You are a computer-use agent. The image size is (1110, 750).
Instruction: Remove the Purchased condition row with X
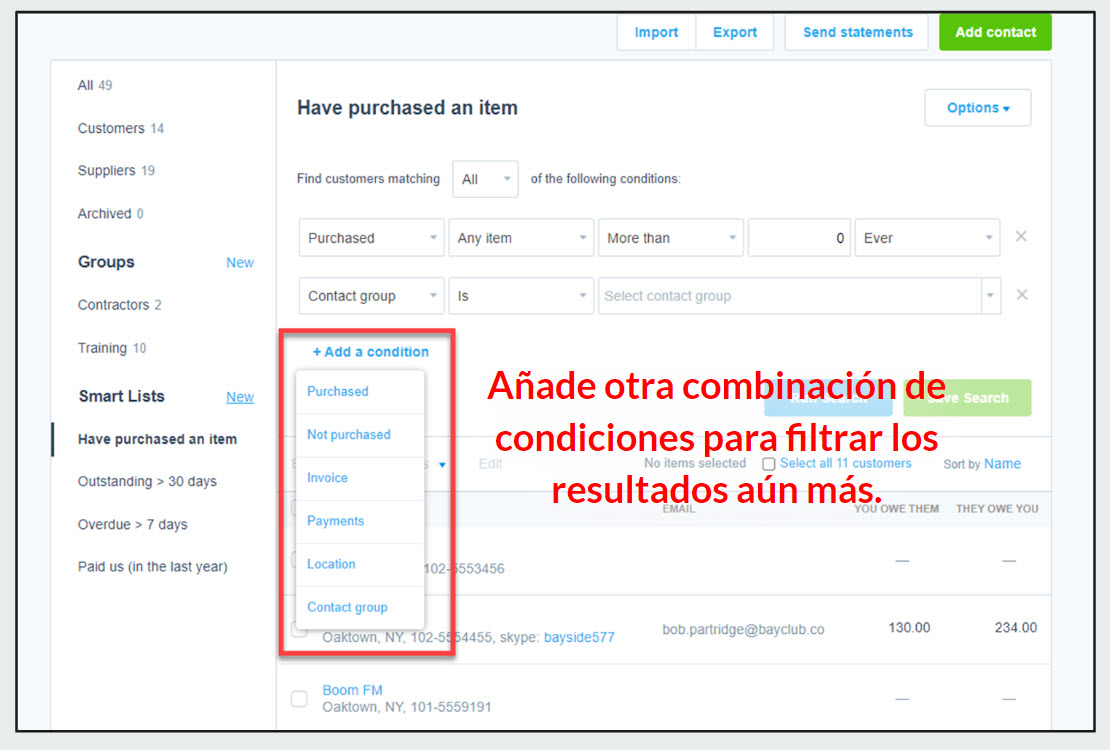click(1021, 237)
